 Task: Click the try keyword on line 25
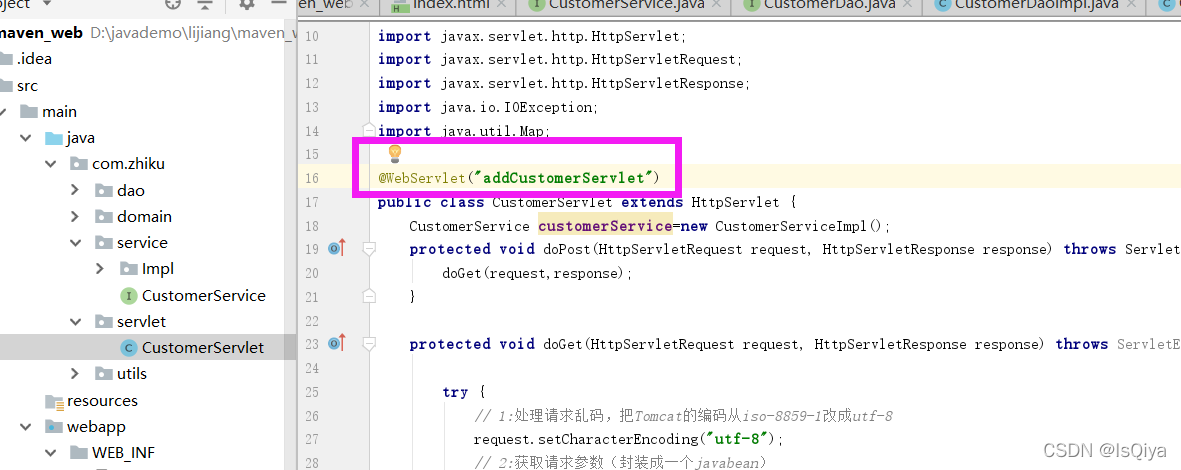click(x=455, y=392)
